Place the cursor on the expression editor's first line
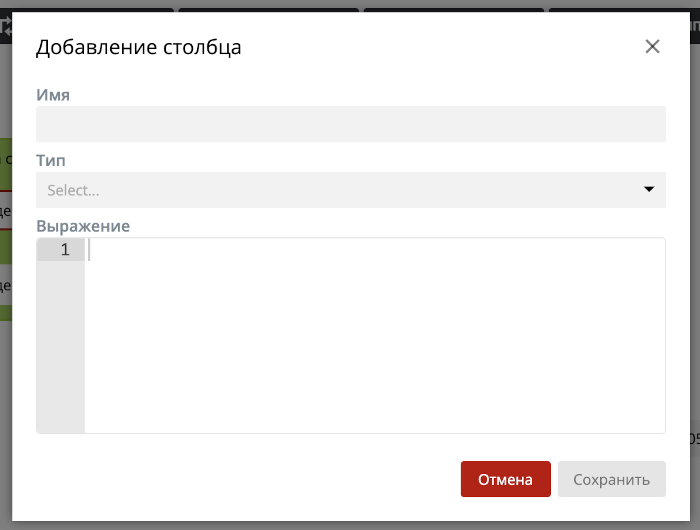This screenshot has height=530, width=700. tap(375, 250)
